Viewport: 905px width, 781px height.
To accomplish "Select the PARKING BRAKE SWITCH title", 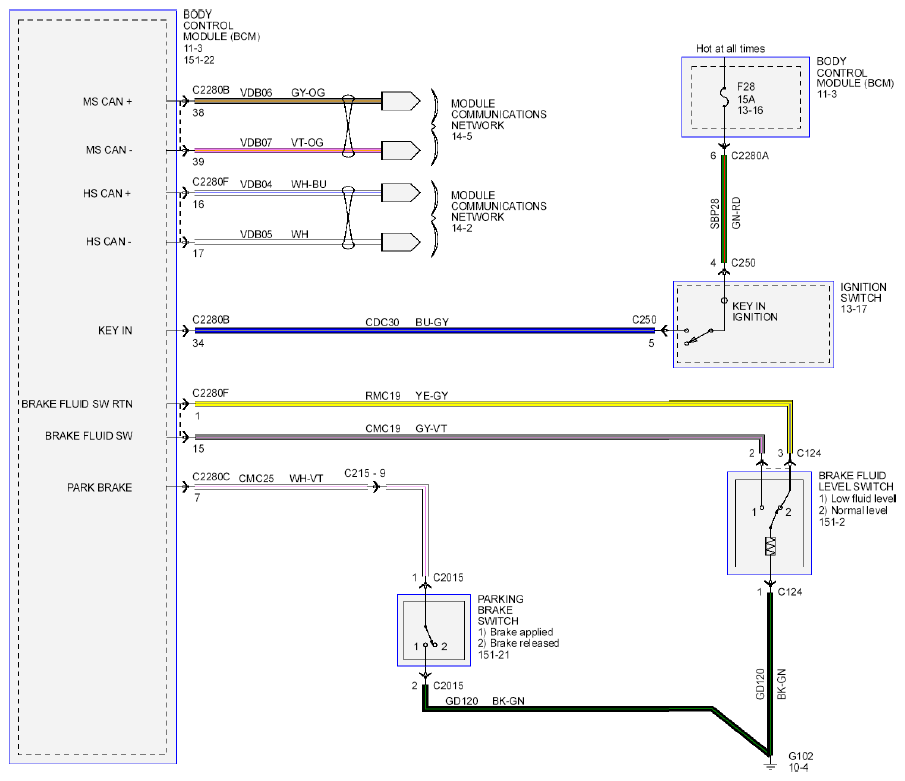I will coord(500,610).
